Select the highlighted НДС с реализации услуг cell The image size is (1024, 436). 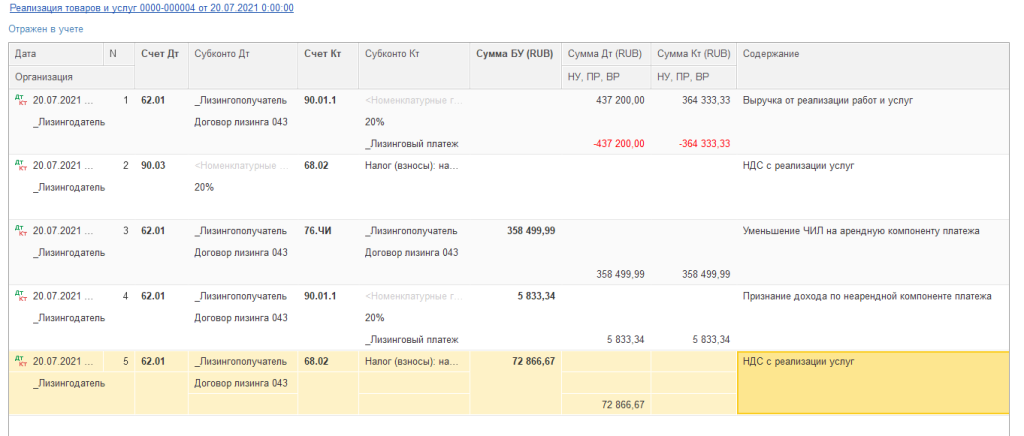(873, 381)
